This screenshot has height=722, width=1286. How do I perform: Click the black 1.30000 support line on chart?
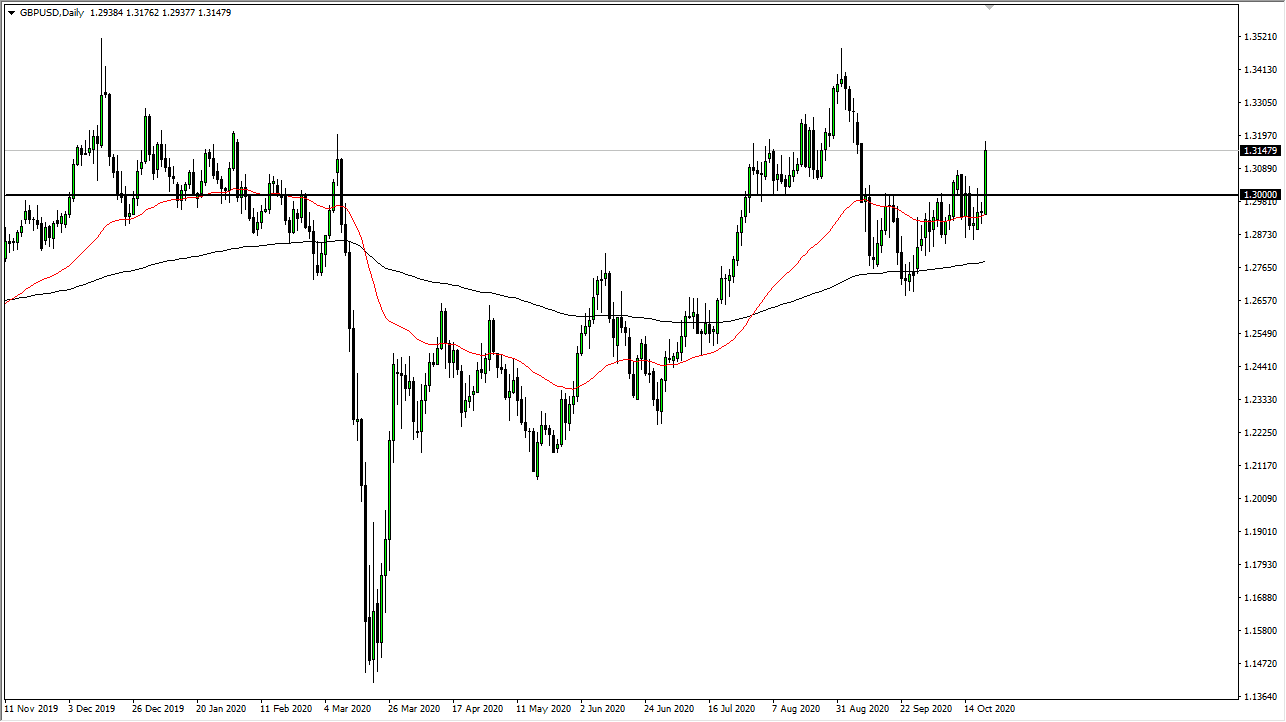[x=600, y=196]
